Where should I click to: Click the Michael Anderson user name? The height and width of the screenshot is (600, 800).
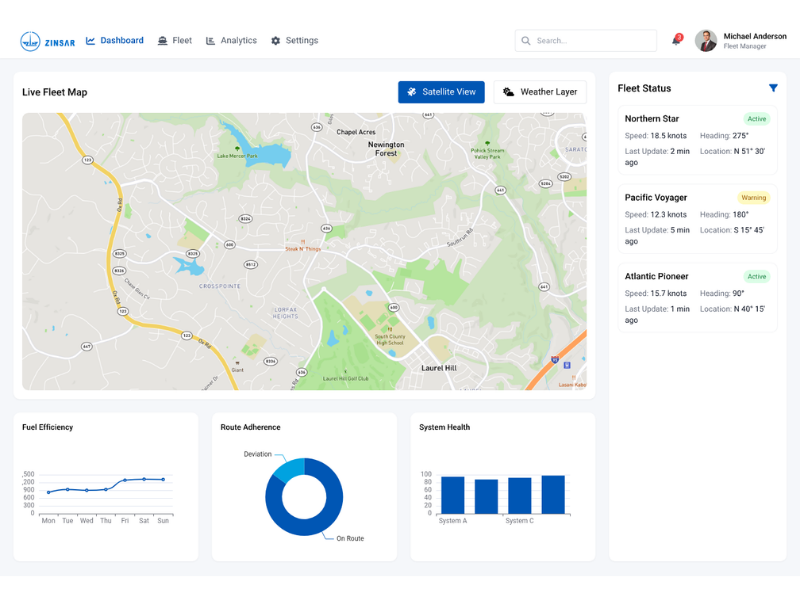(x=755, y=36)
